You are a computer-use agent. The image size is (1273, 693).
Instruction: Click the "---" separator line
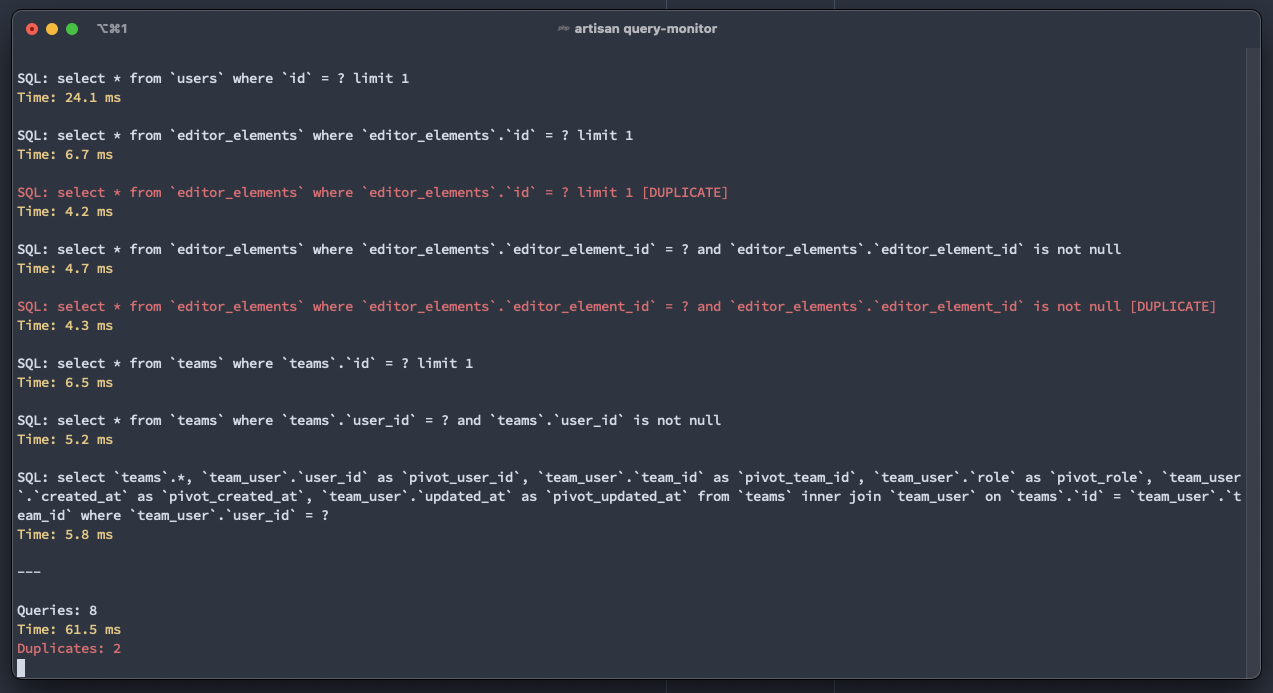tap(29, 572)
